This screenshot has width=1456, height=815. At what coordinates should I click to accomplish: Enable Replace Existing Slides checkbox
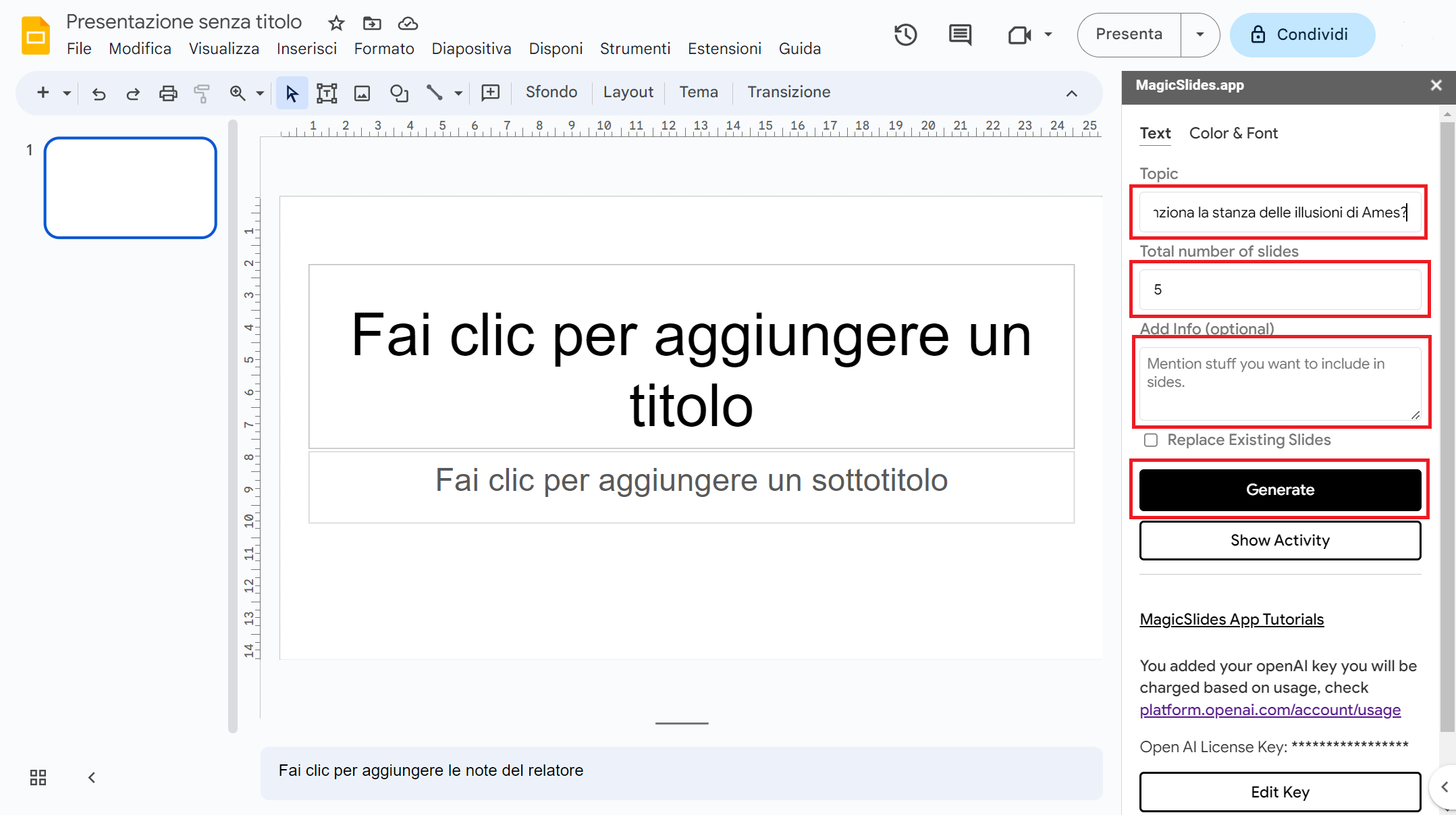point(1151,440)
